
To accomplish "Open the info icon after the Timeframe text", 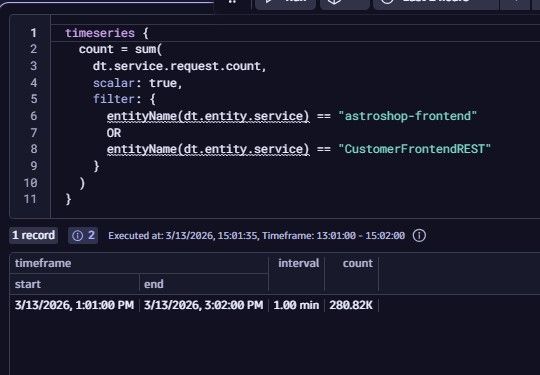I will pyautogui.click(x=419, y=236).
